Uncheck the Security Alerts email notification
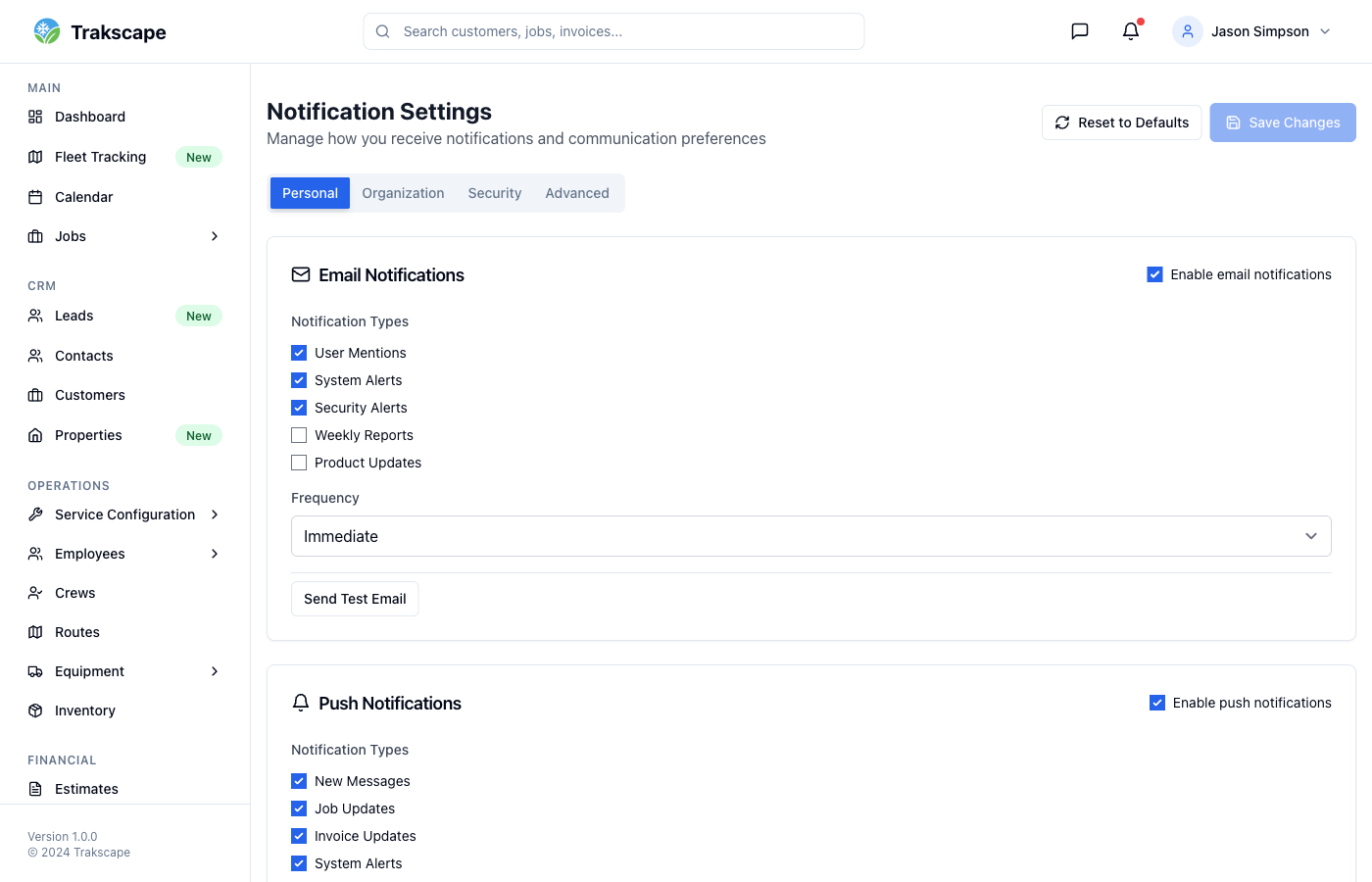 299,407
